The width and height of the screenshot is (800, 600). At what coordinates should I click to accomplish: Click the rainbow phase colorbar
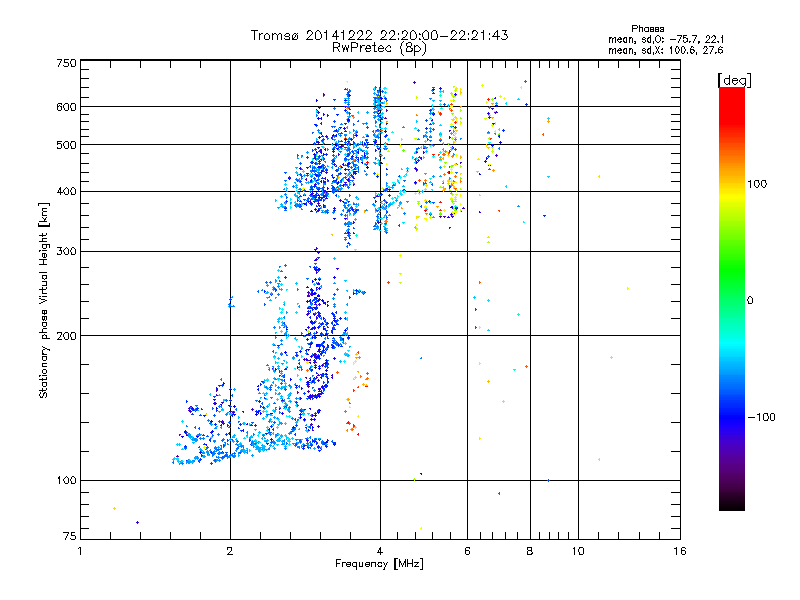click(732, 299)
